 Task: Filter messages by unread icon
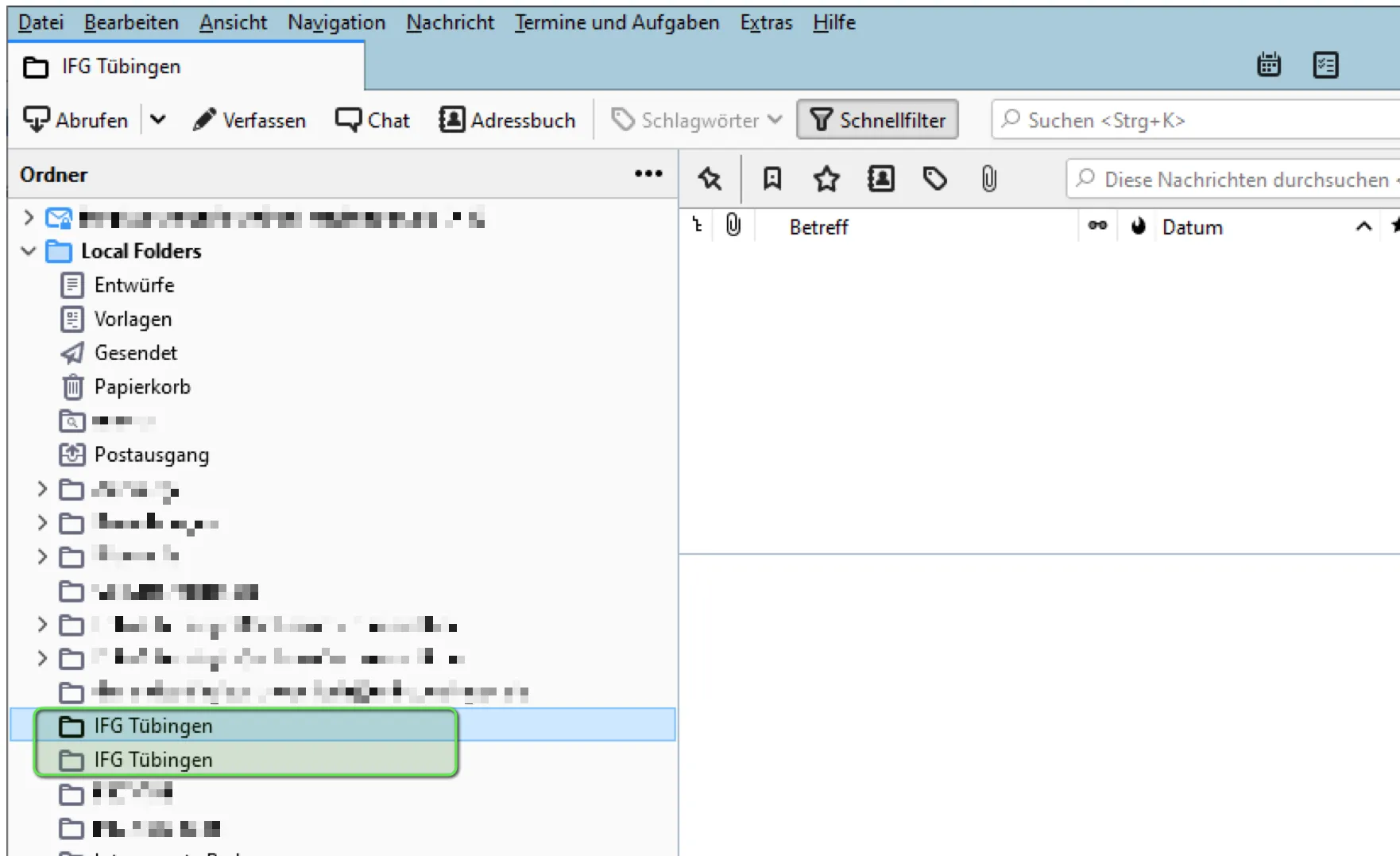(x=772, y=179)
